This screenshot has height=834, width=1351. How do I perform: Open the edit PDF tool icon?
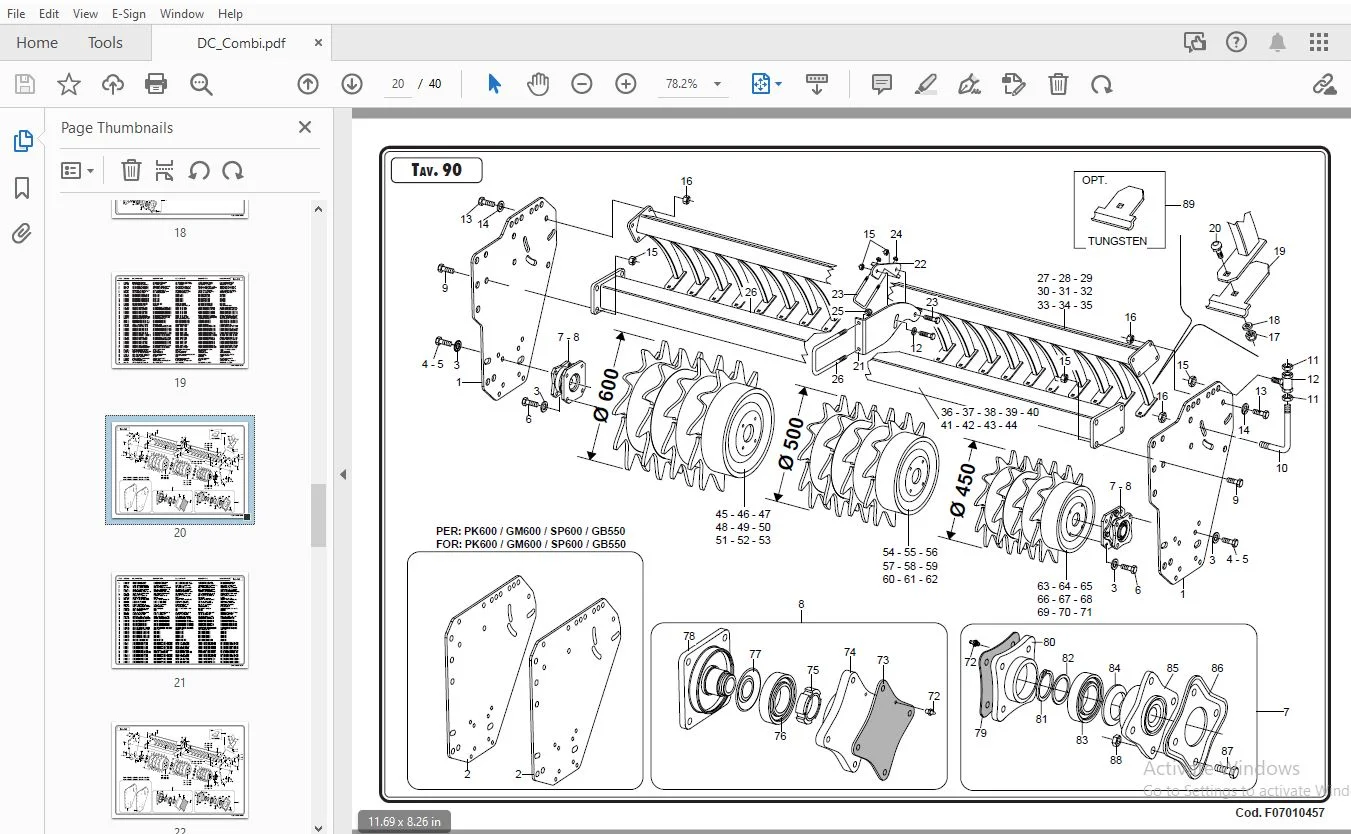pos(1013,84)
